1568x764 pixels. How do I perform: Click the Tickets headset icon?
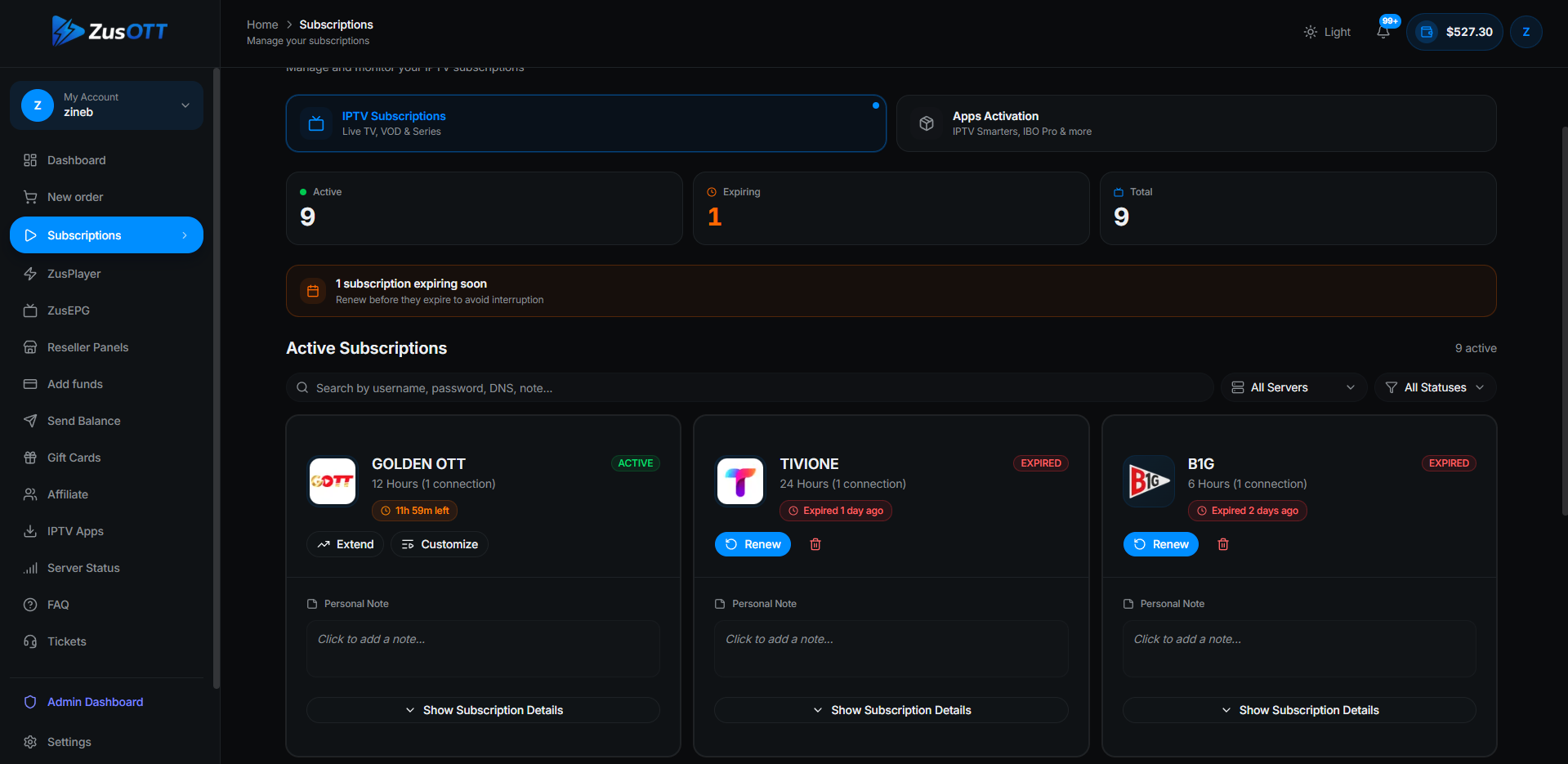tap(30, 641)
